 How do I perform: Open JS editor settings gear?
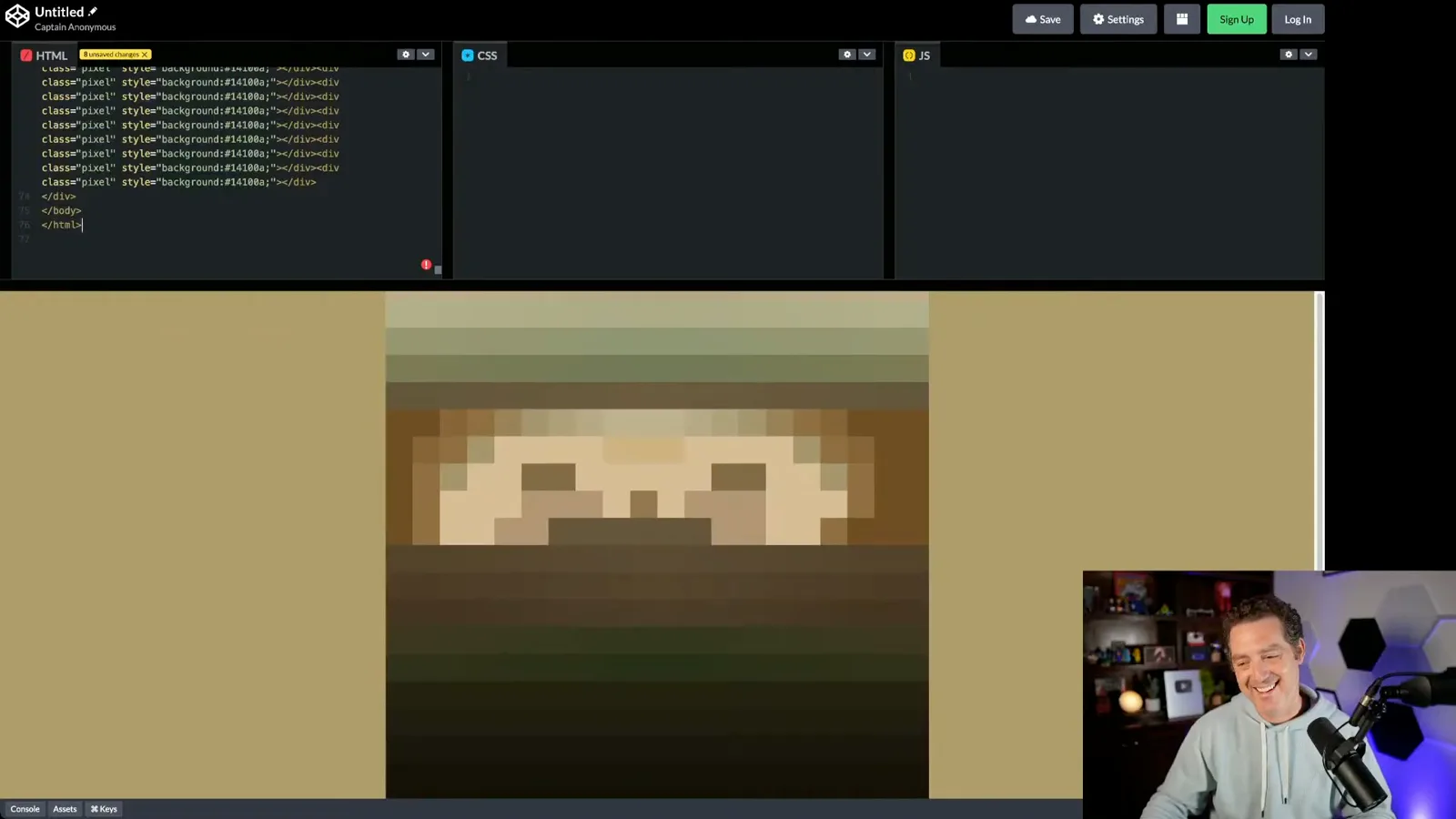[x=1289, y=55]
